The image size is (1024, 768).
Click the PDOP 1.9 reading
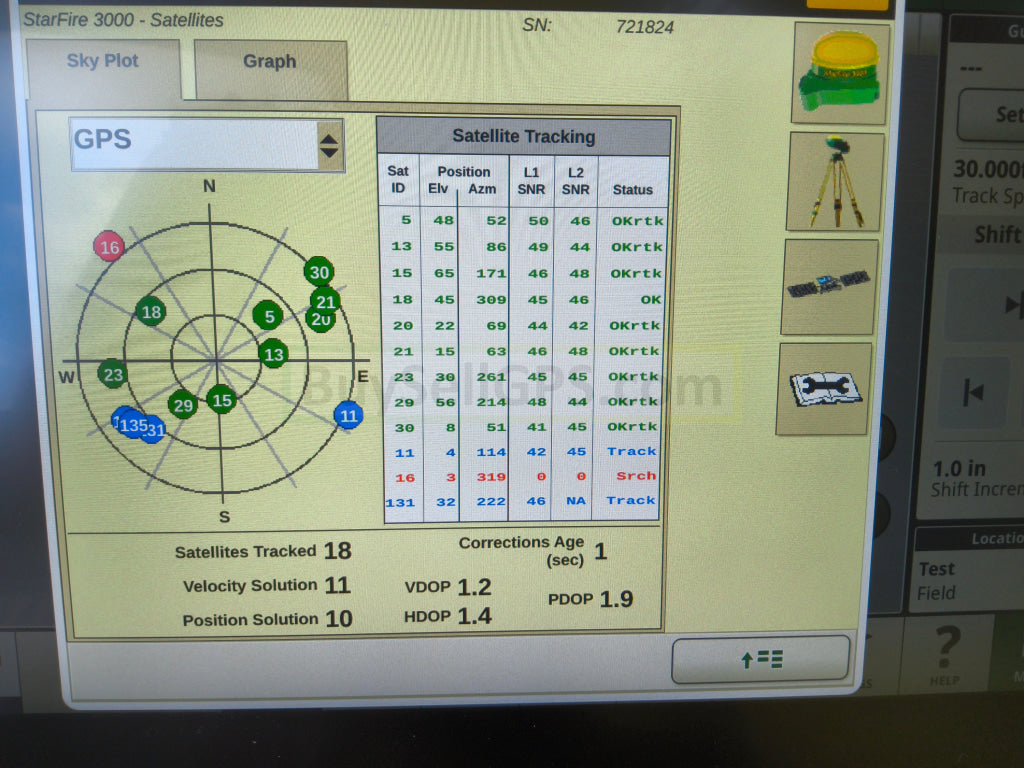(x=590, y=599)
